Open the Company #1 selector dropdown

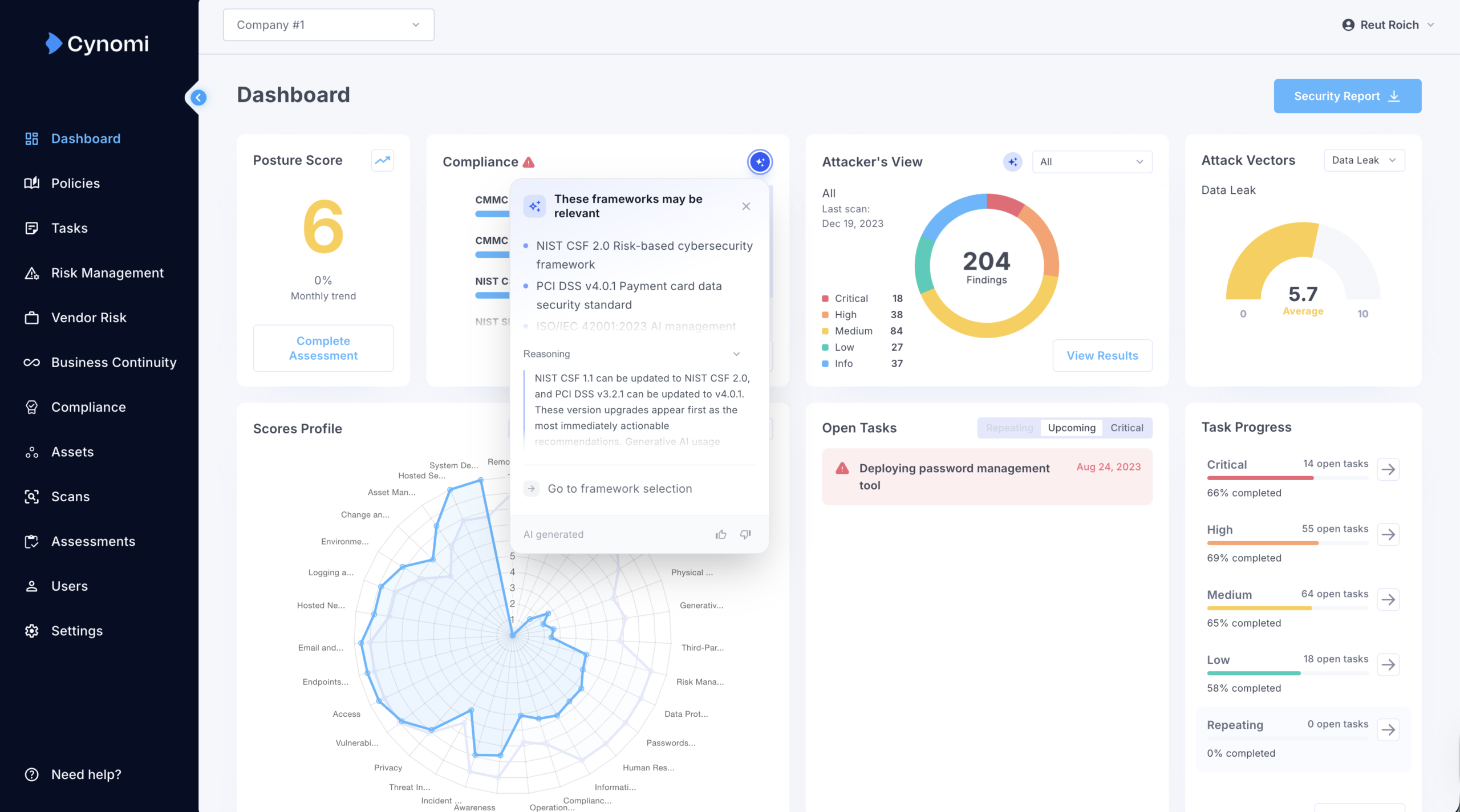point(328,25)
